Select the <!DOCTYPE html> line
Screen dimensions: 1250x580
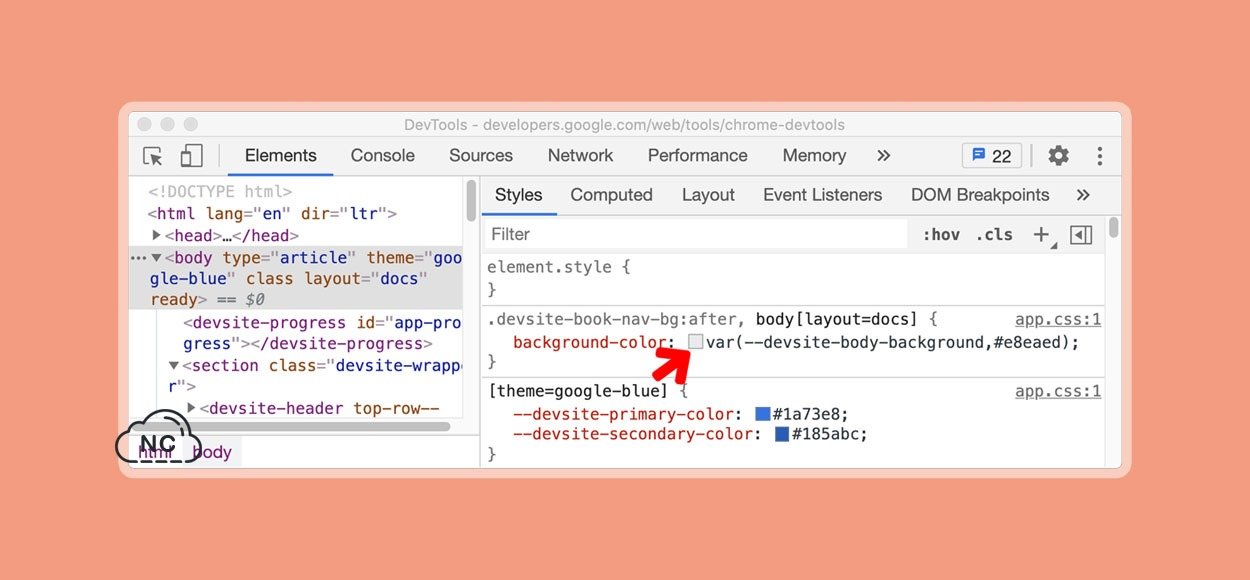(x=220, y=192)
